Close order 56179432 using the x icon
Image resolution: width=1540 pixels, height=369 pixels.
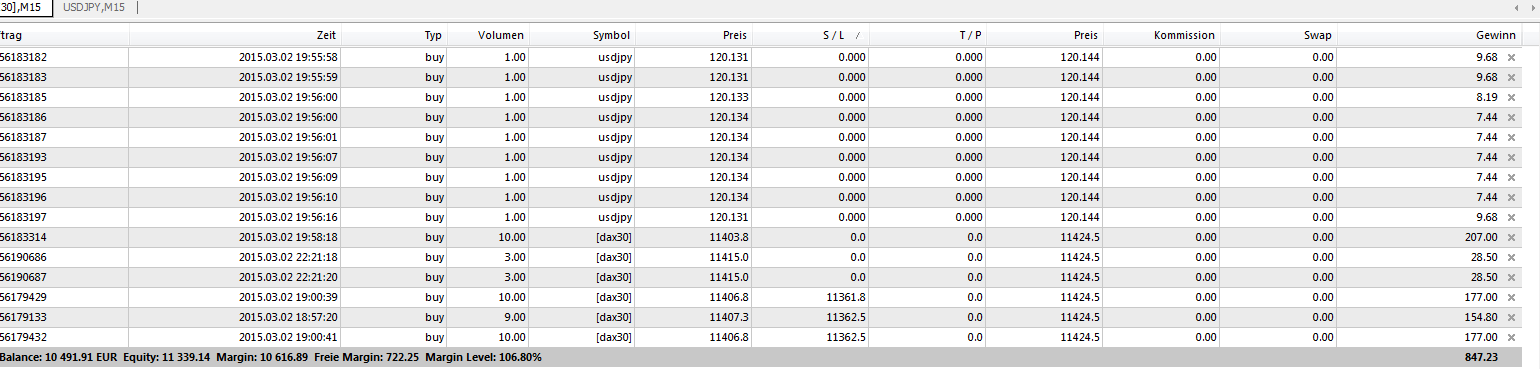1511,337
